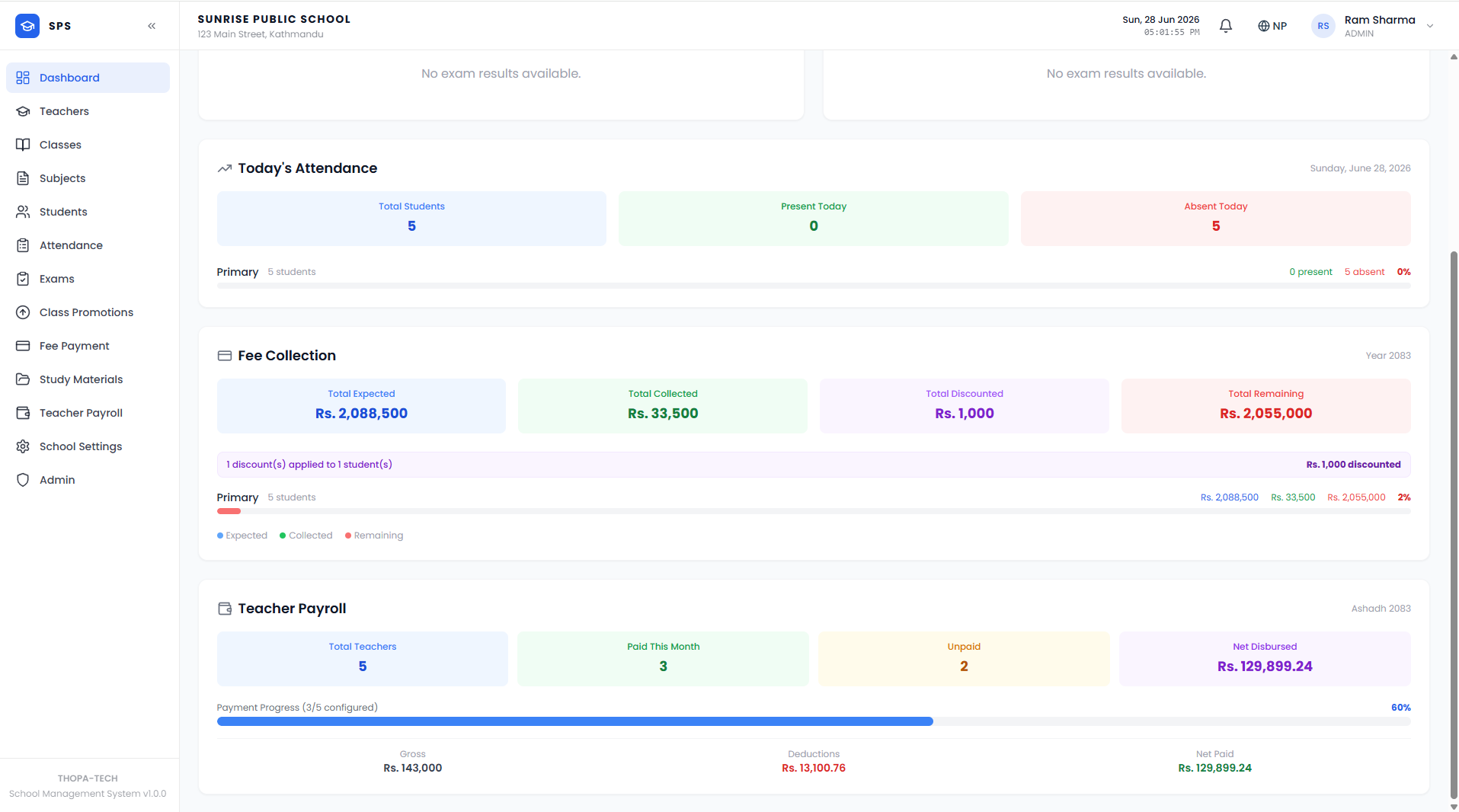
Task: Switch language using the NP globe
Action: (x=1272, y=26)
